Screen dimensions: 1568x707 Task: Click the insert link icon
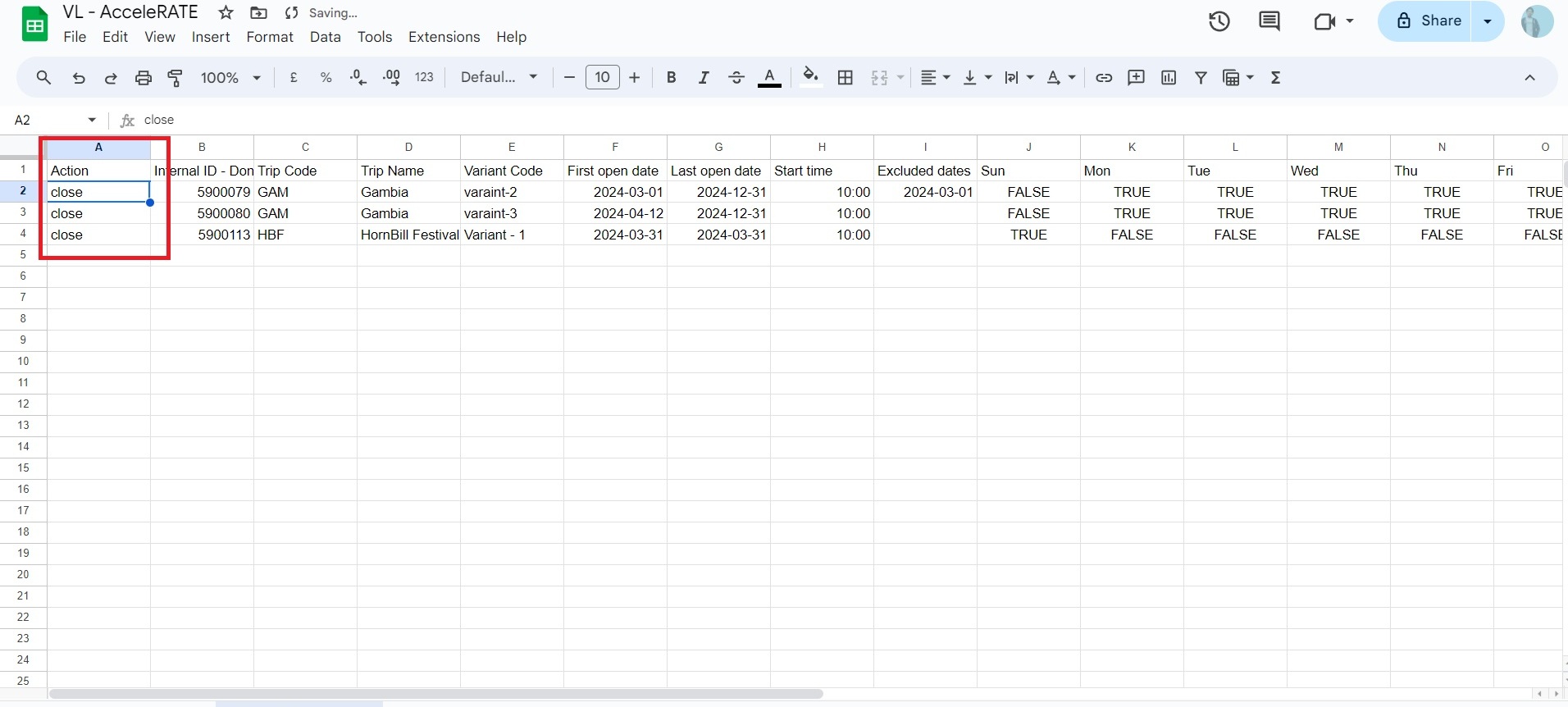[x=1104, y=78]
